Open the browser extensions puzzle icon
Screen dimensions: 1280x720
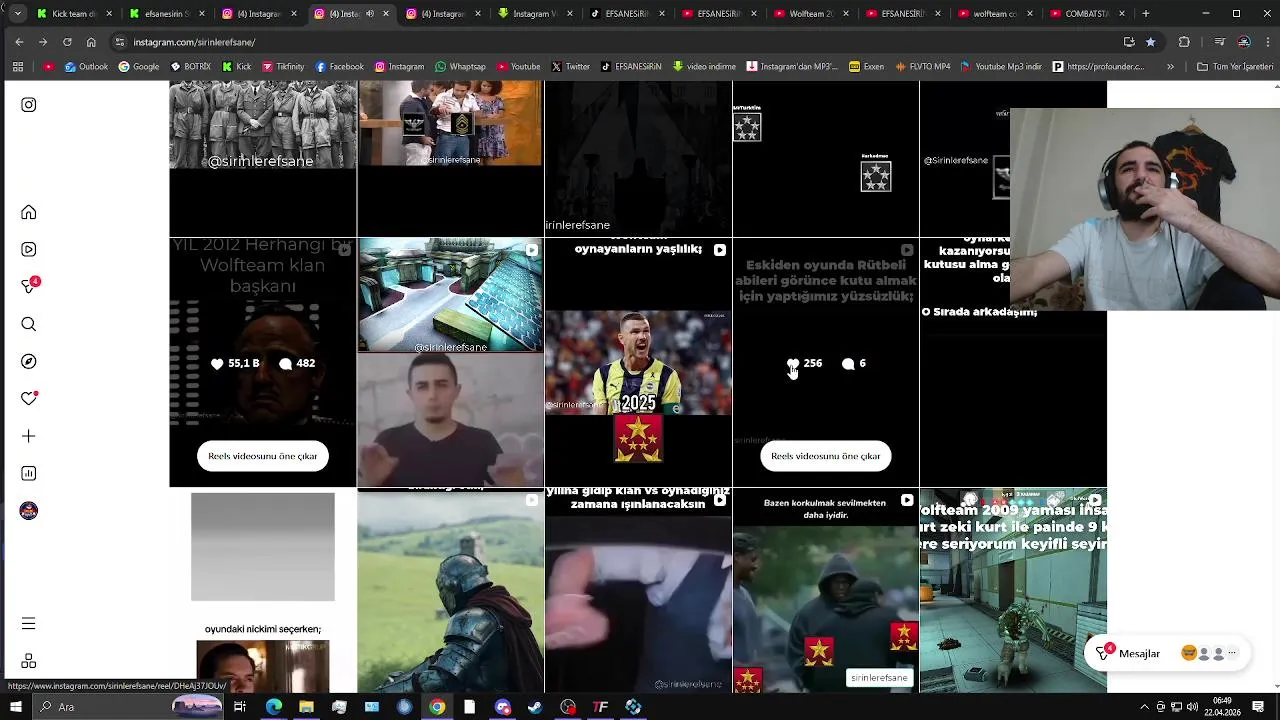[1185, 42]
